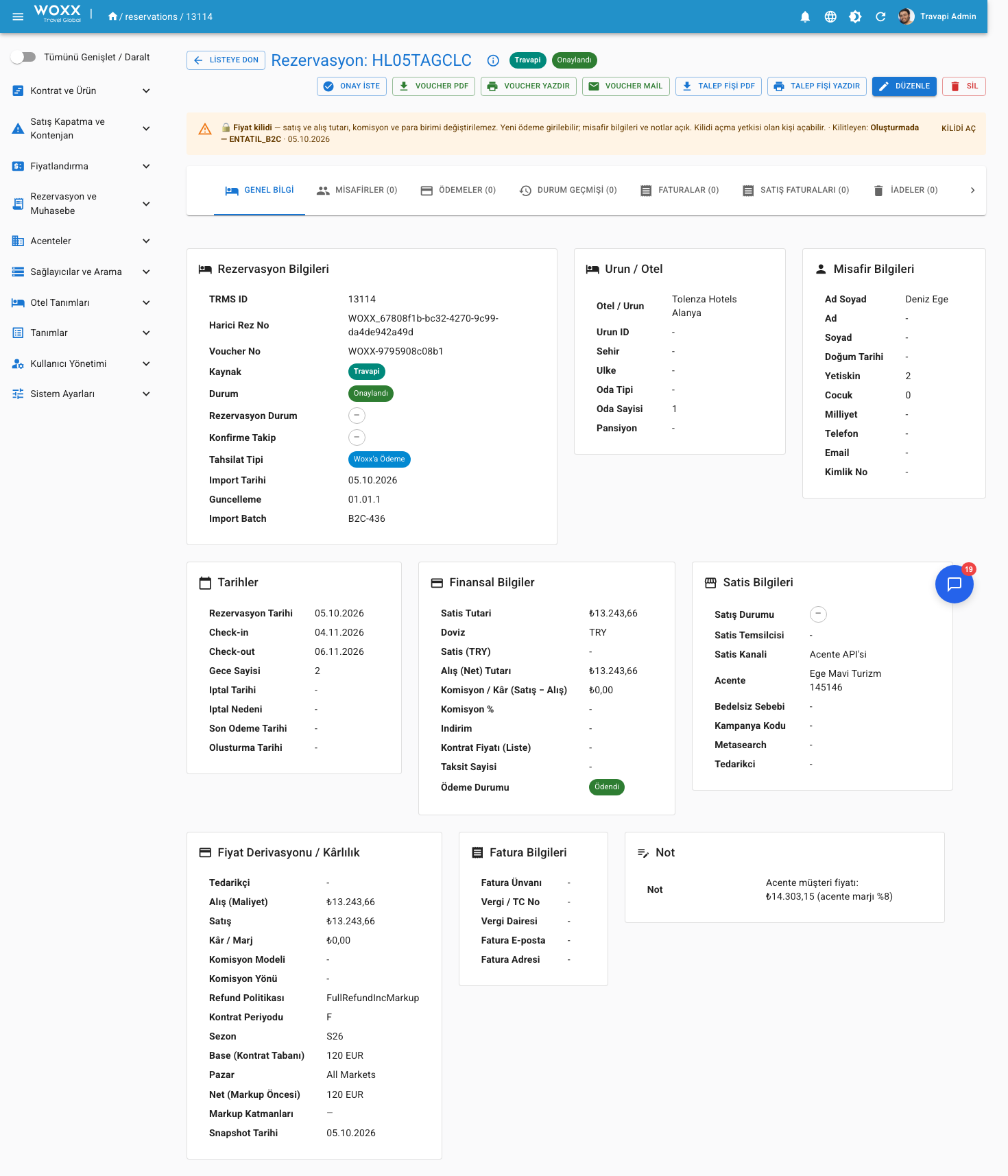Switch theme with the brightness icon
1008x1176 pixels.
(855, 16)
